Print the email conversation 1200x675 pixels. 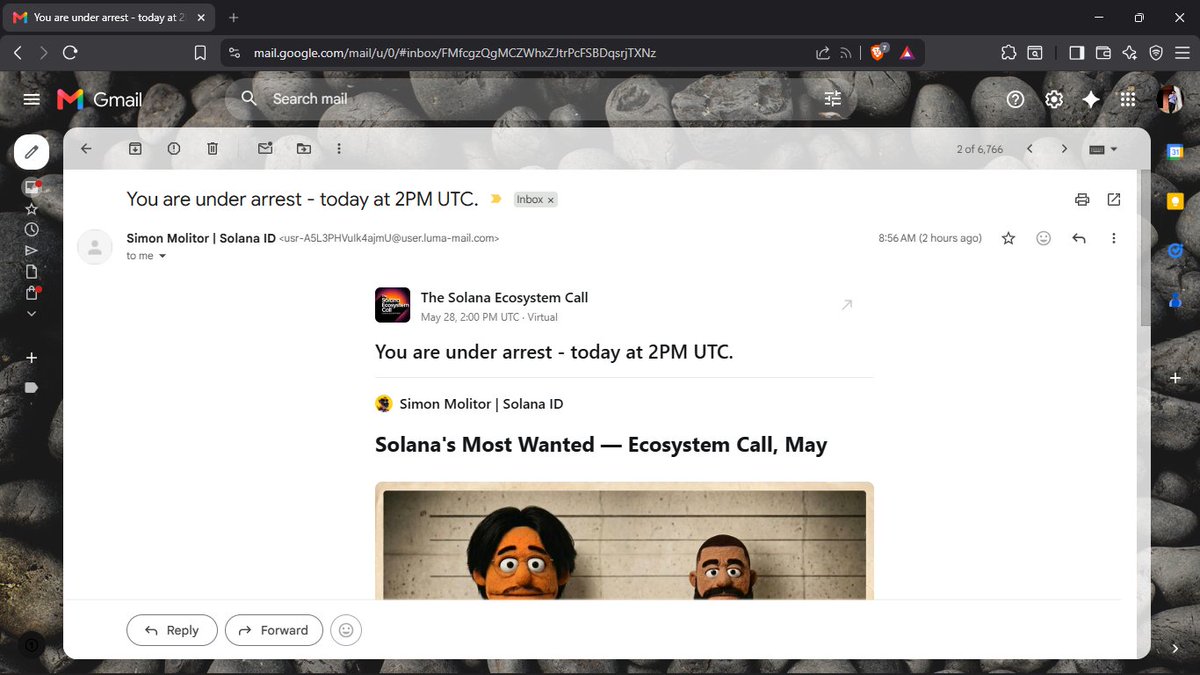coord(1082,199)
